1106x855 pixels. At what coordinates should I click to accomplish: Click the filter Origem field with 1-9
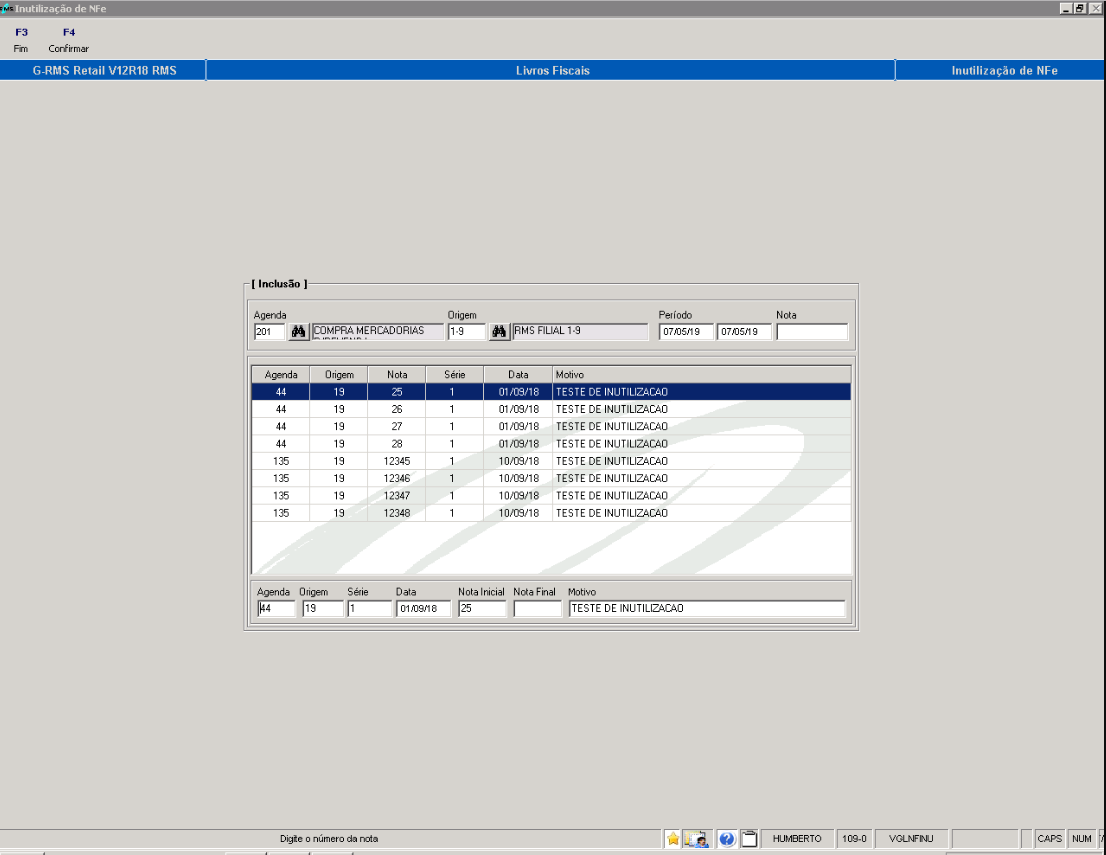[x=467, y=332]
